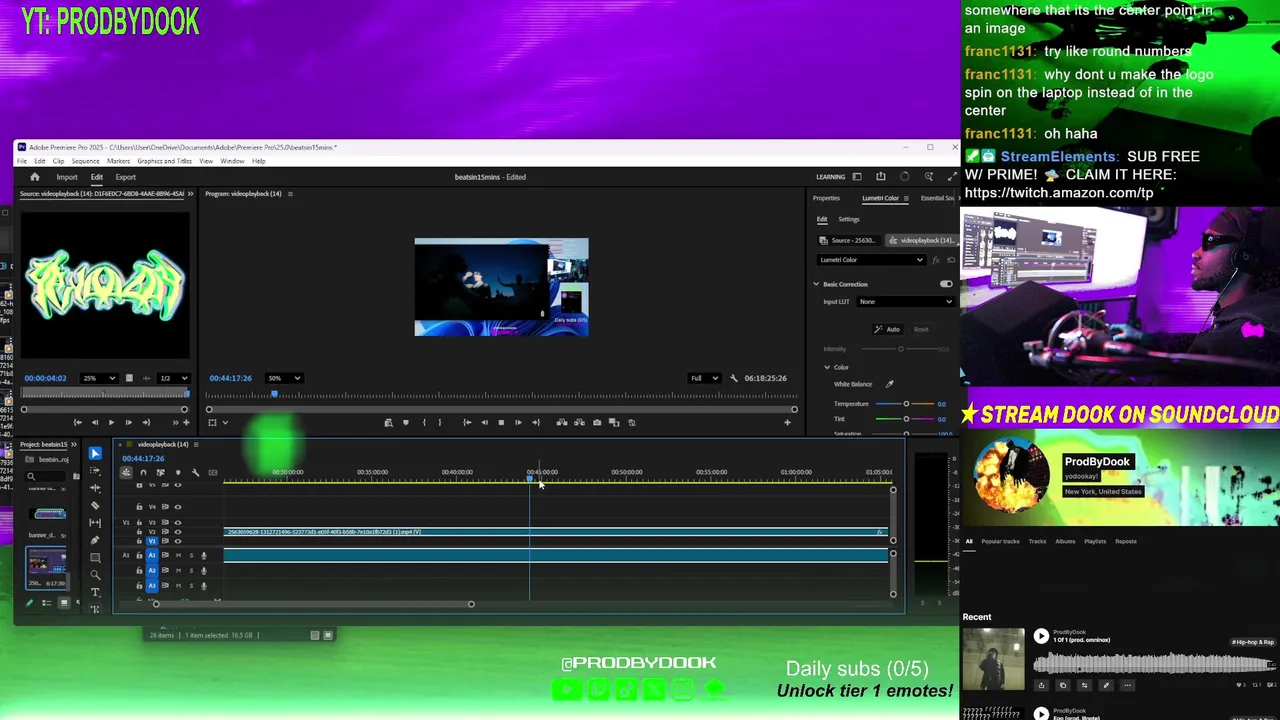1280x720 pixels.
Task: Open the Workspaces icon next to LEARNING
Action: click(857, 177)
